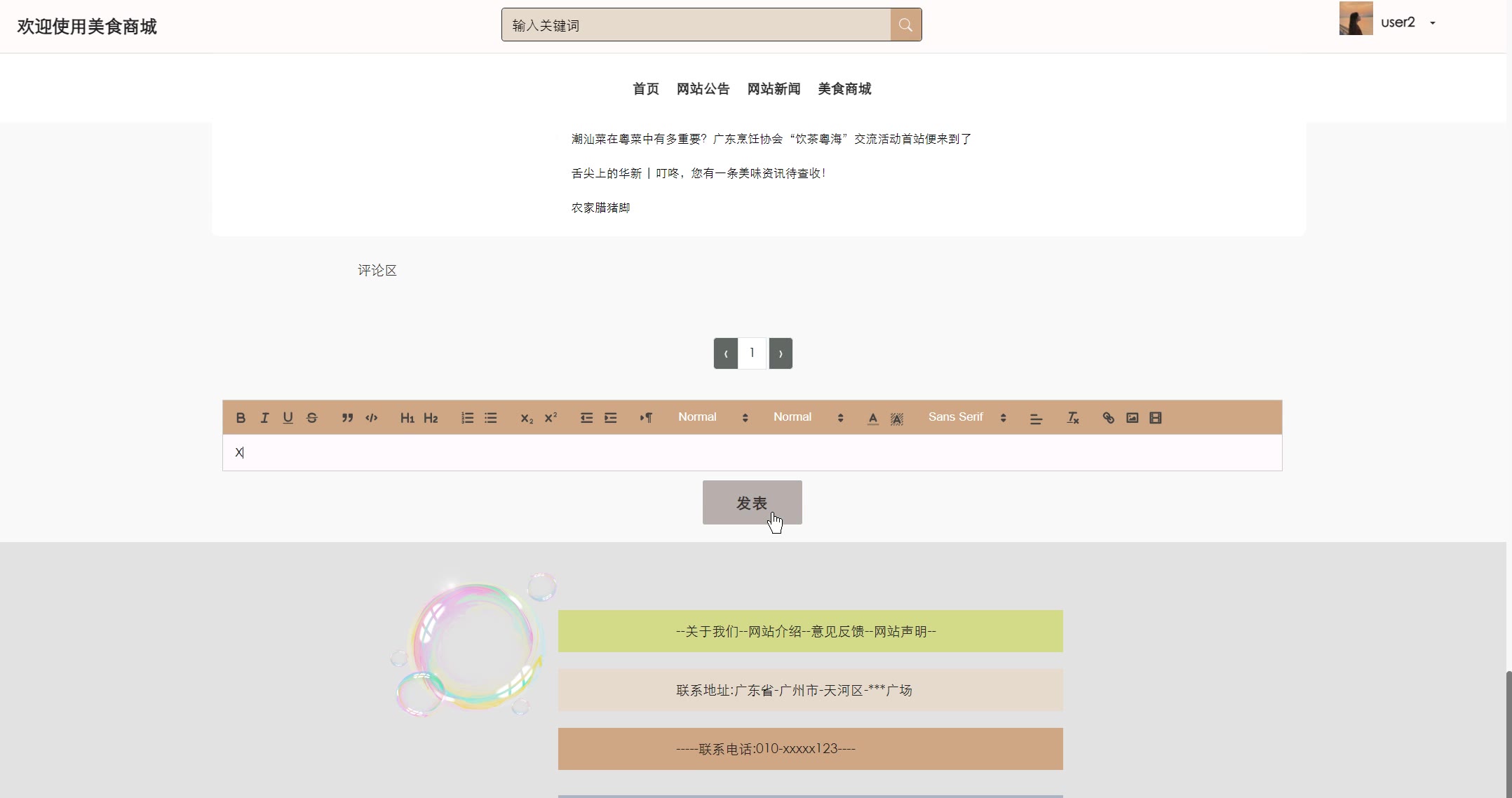Apply Heading 1 format
The image size is (1512, 798).
pyautogui.click(x=407, y=418)
